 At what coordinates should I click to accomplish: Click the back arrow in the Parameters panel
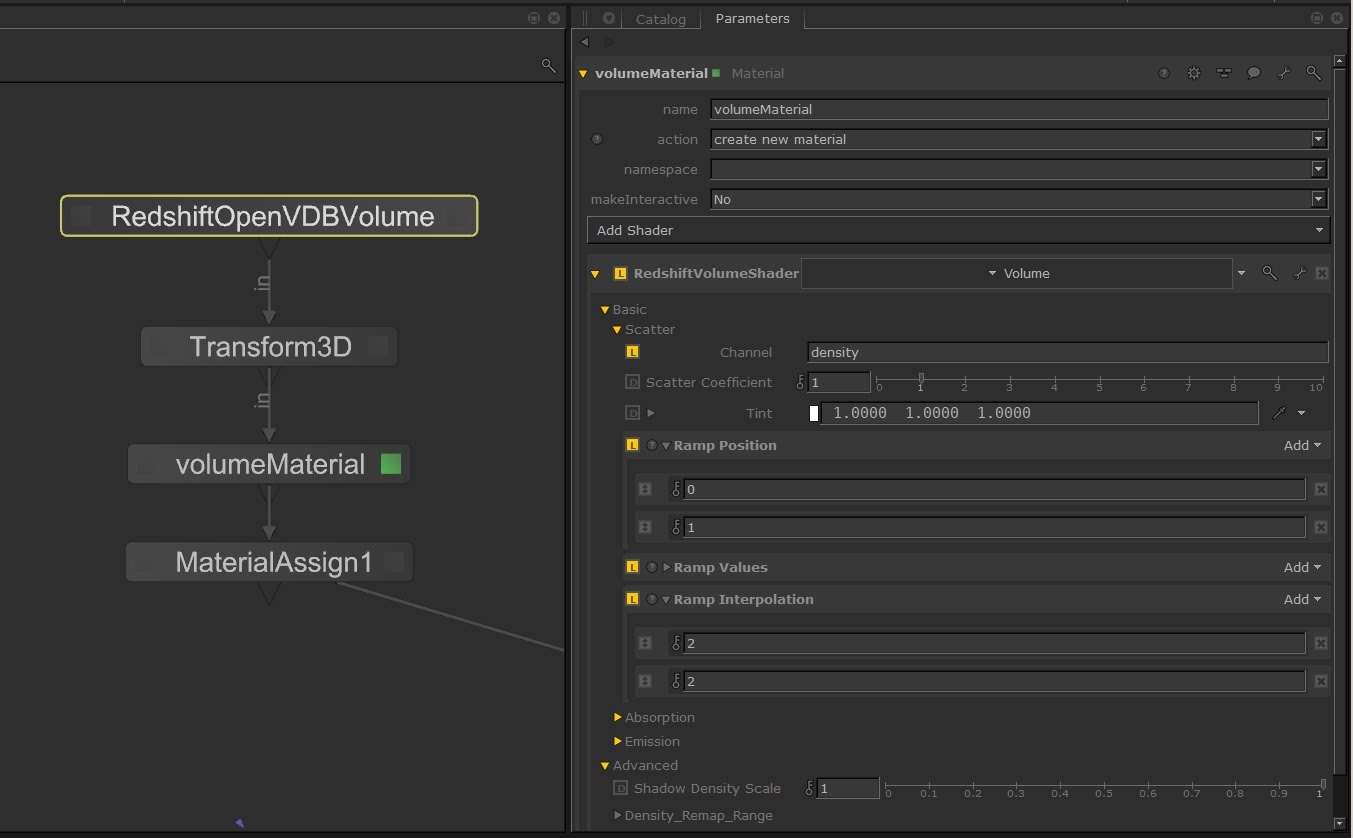pyautogui.click(x=585, y=42)
